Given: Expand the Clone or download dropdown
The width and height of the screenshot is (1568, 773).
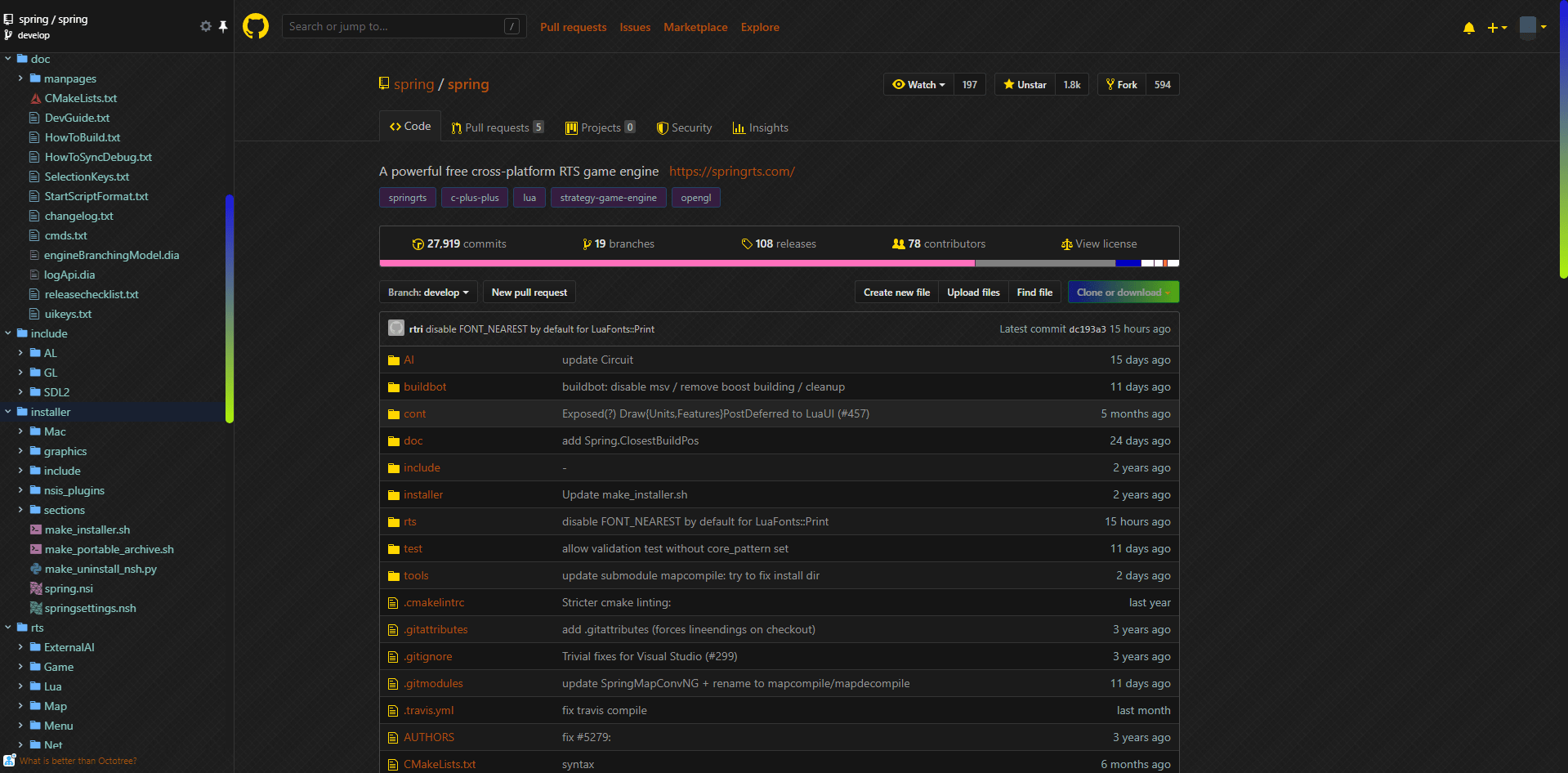Looking at the screenshot, I should click(1123, 292).
